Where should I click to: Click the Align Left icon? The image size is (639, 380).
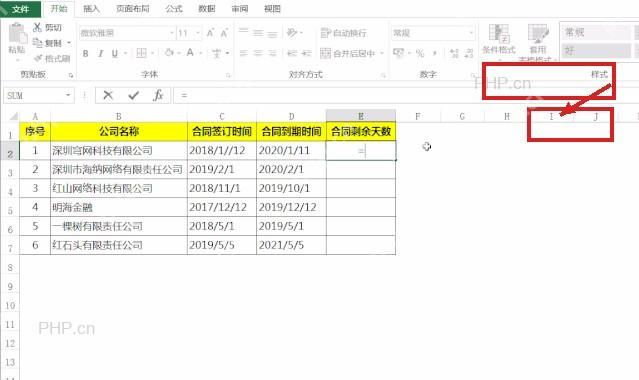(x=243, y=53)
